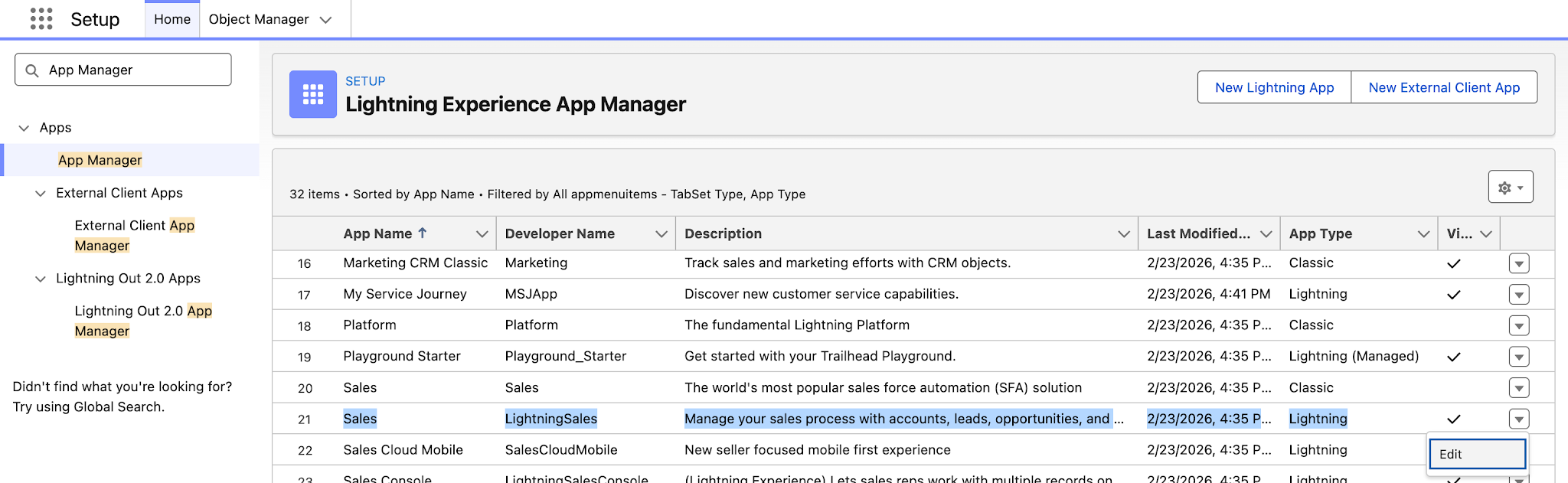The image size is (1568, 483).
Task: Open External Client App Manager in sidebar
Action: 135,236
